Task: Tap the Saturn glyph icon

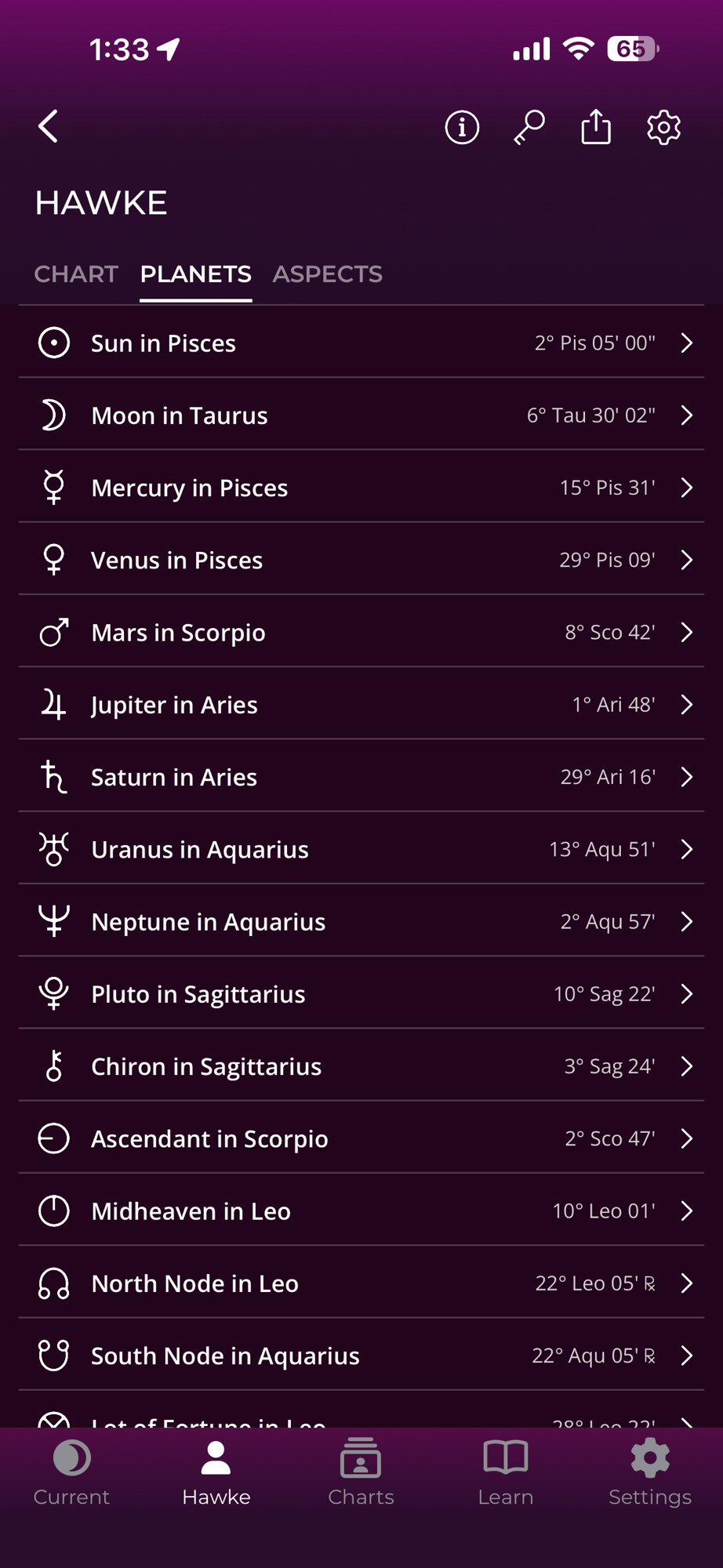Action: (x=54, y=777)
